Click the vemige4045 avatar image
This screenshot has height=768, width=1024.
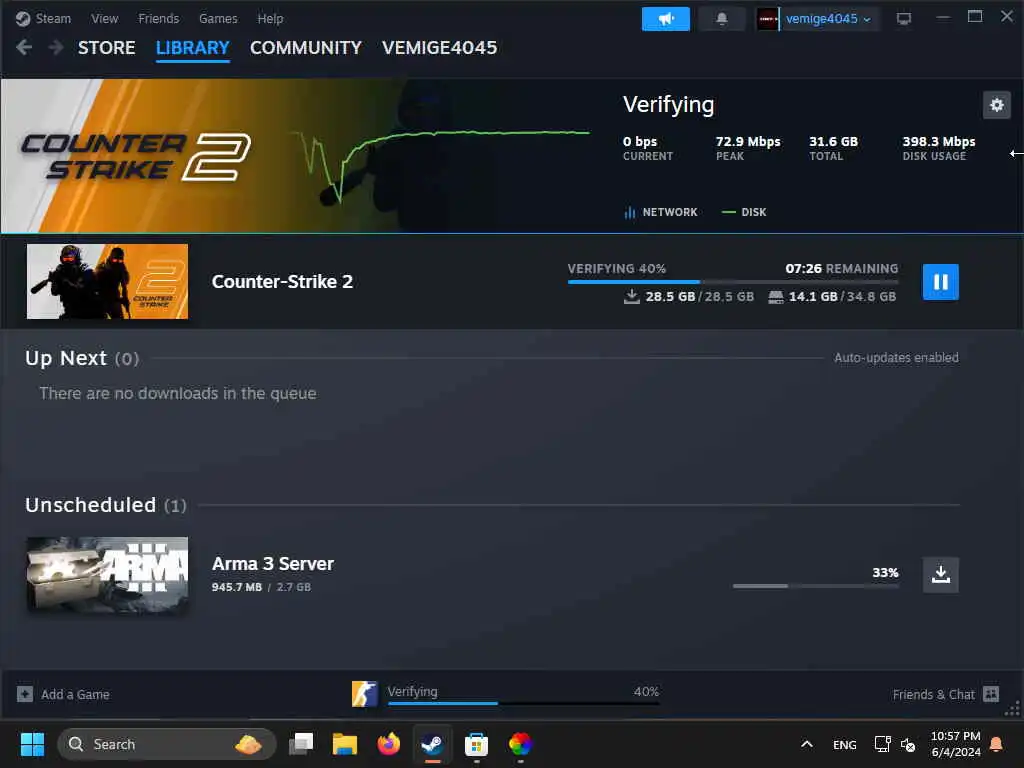click(x=767, y=19)
